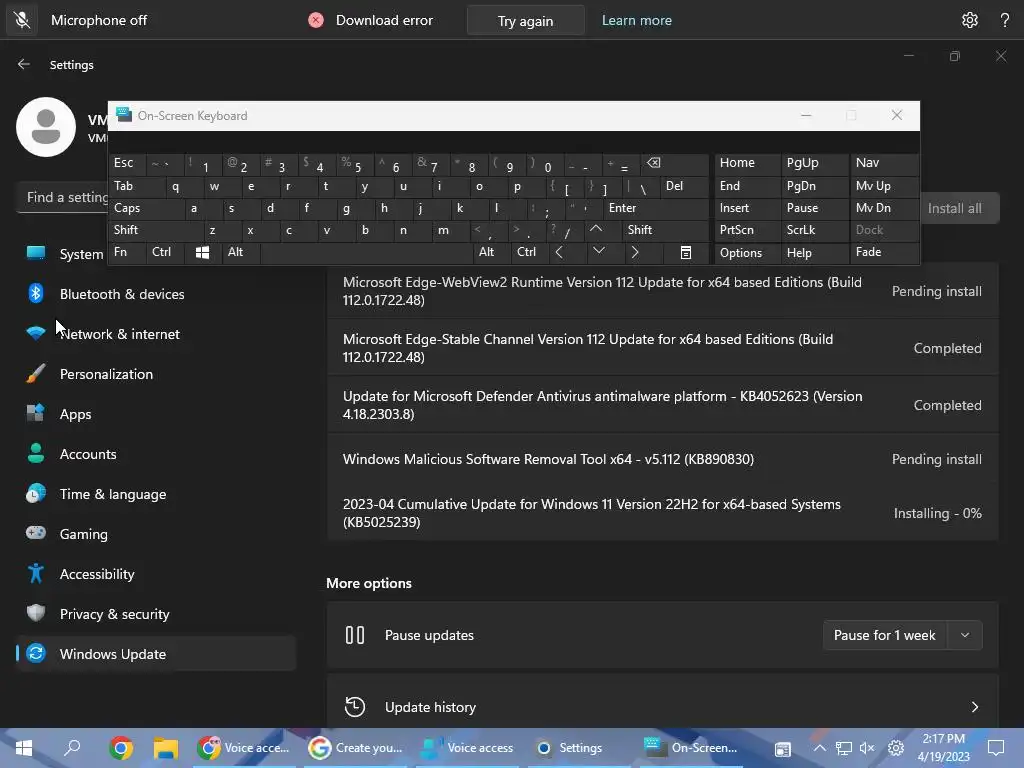Click Try again button
This screenshot has height=768, width=1024.
click(x=525, y=21)
